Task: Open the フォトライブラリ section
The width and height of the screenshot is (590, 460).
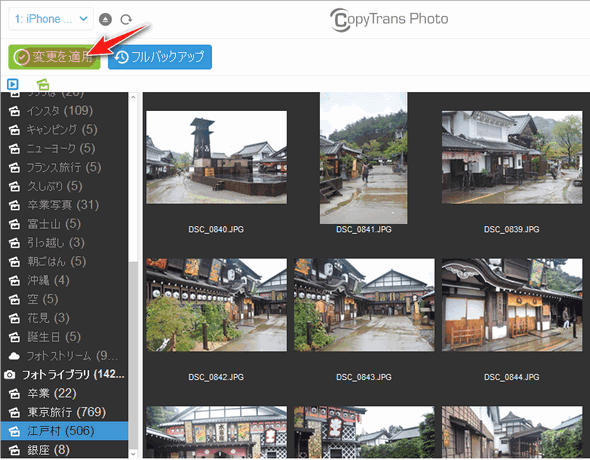Action: (64, 374)
